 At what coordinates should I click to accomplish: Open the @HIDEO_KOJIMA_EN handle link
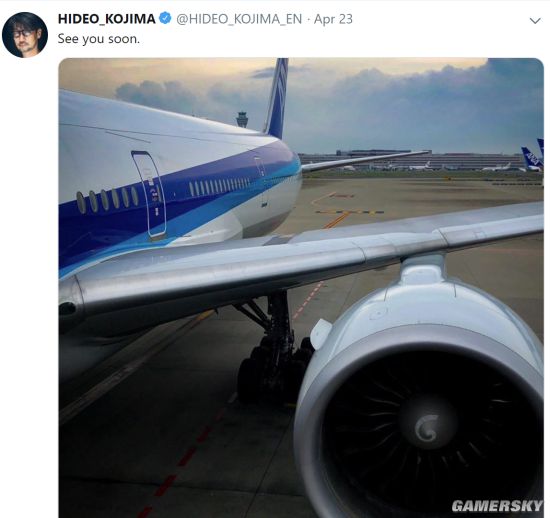tap(239, 19)
